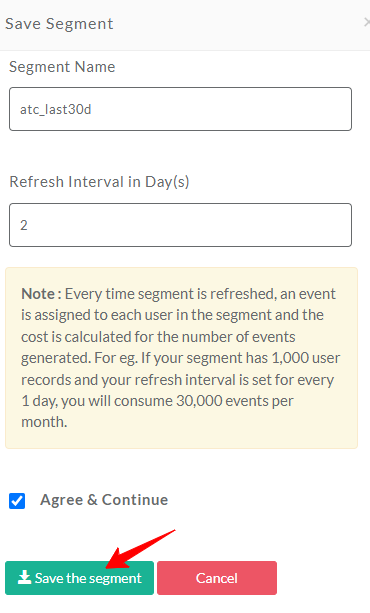Click the Segment Name field label
Screen dimensions: 370x613
(62, 67)
